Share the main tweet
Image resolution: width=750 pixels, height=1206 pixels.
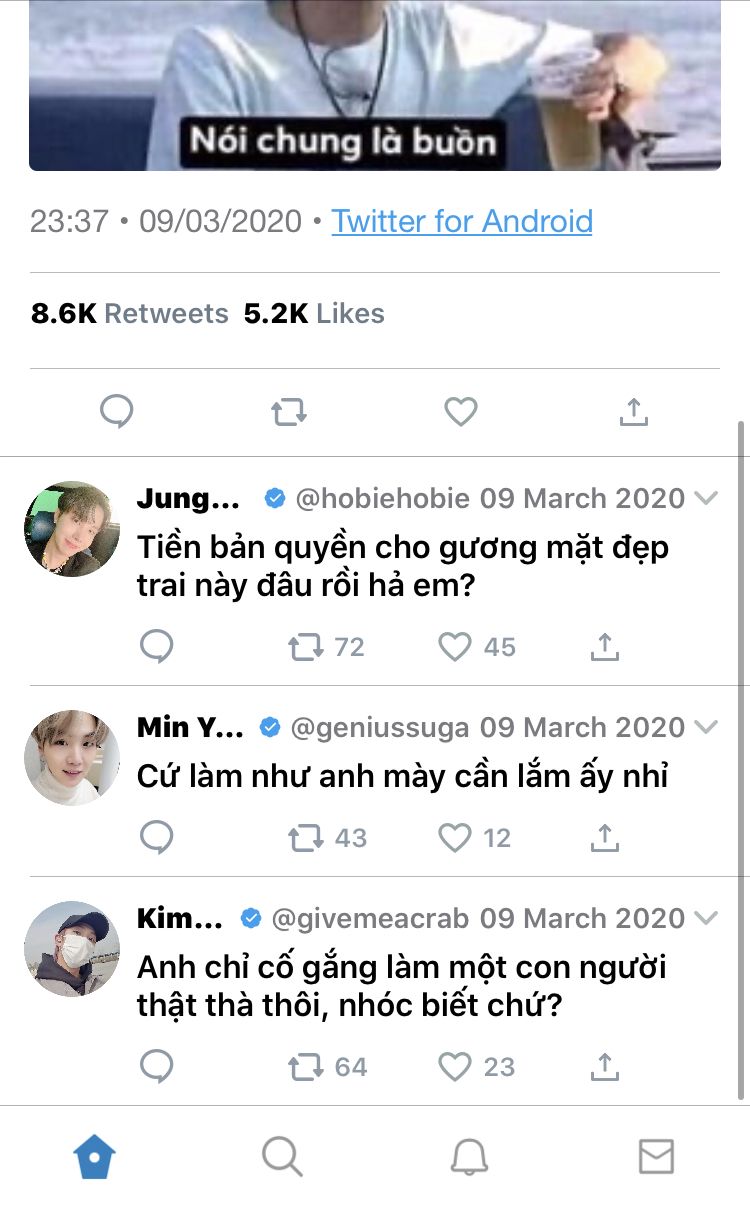[x=634, y=411]
